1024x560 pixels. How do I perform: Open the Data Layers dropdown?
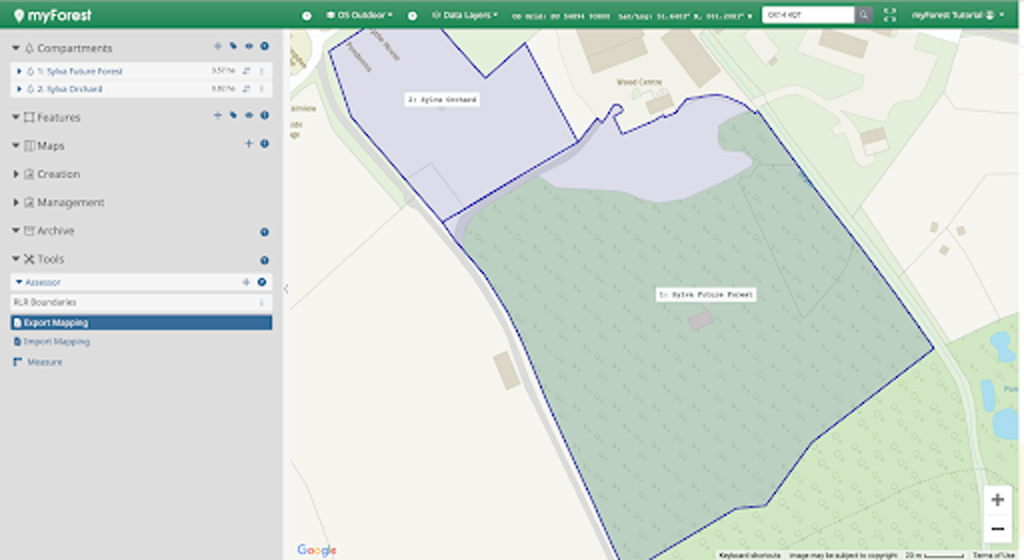tap(465, 15)
